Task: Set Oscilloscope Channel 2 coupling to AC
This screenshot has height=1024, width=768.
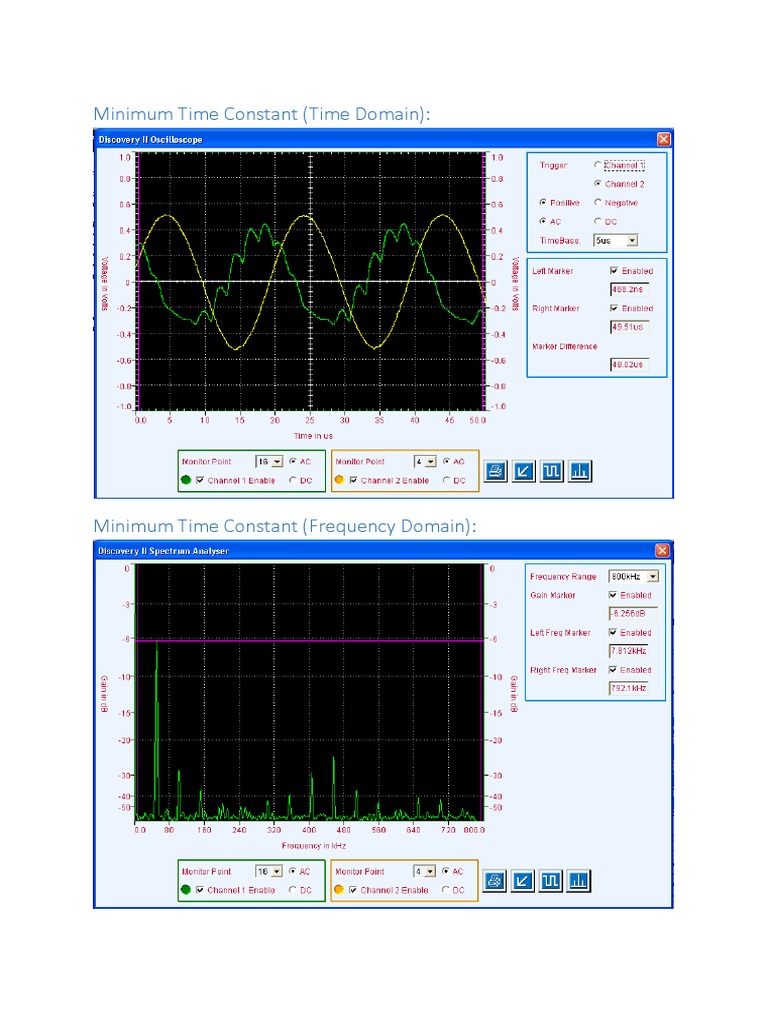Action: tap(447, 461)
